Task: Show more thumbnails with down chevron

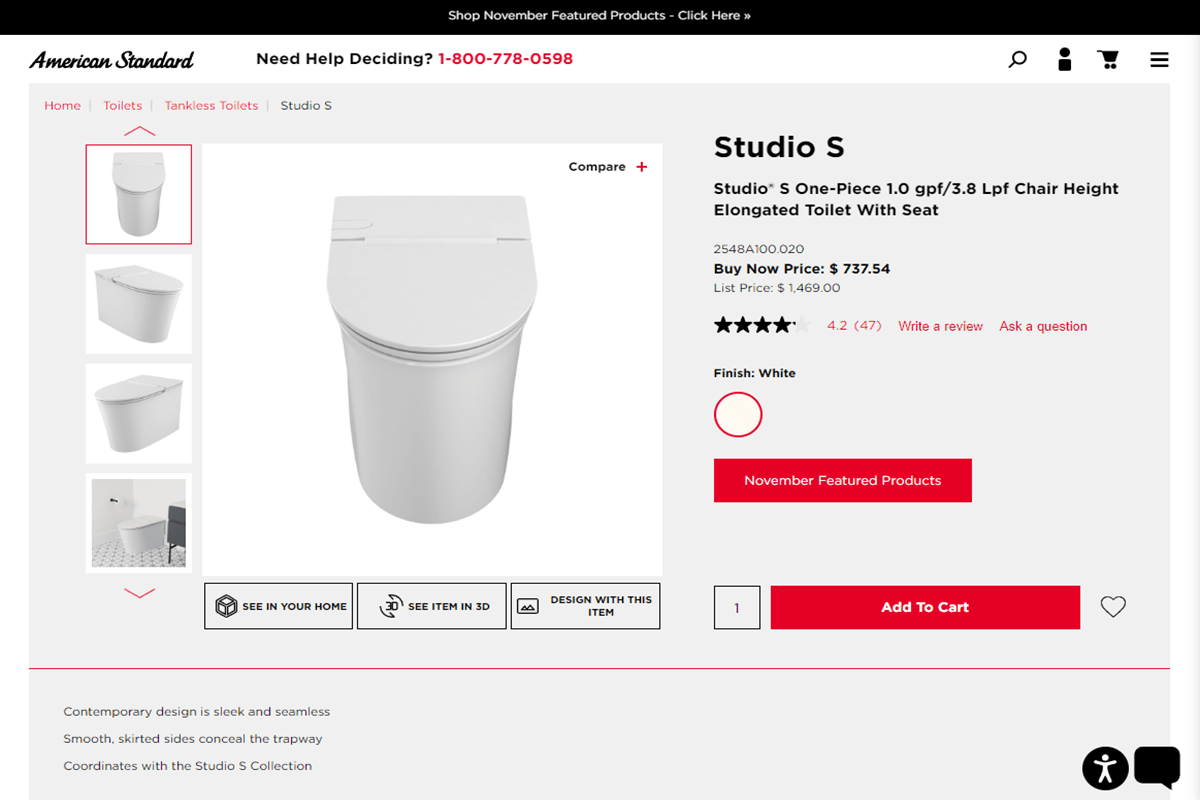Action: (x=139, y=593)
